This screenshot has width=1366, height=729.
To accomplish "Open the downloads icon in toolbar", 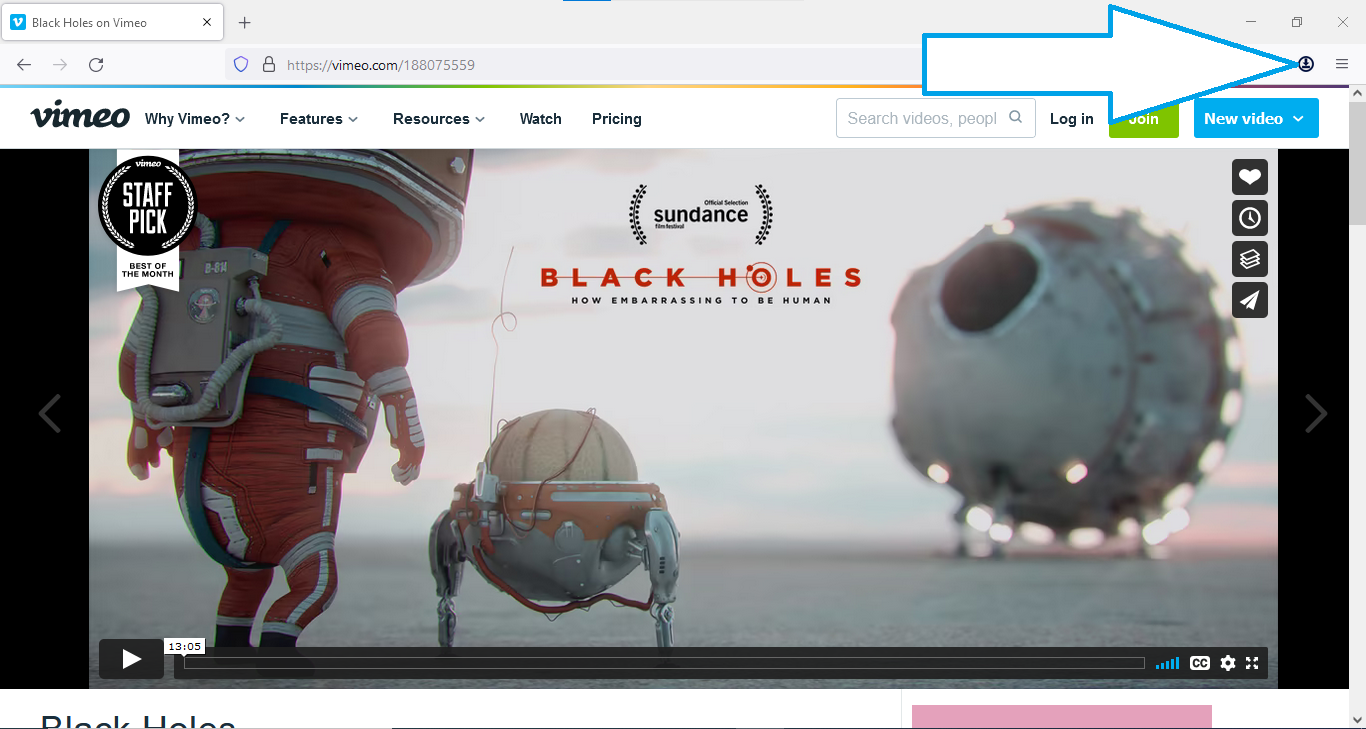I will 1306,64.
